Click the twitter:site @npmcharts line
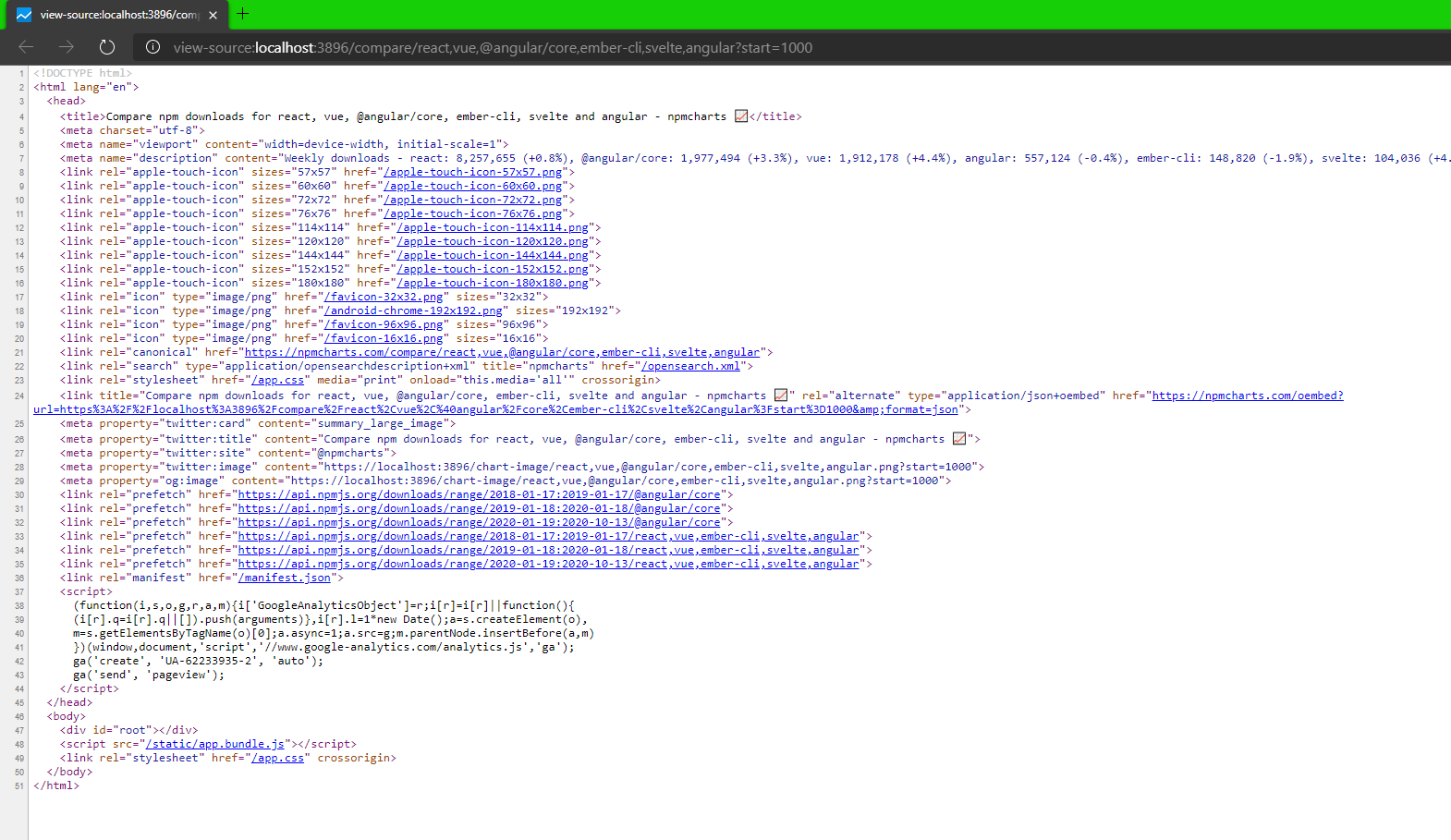Screen dimensions: 1451x840 (228, 453)
